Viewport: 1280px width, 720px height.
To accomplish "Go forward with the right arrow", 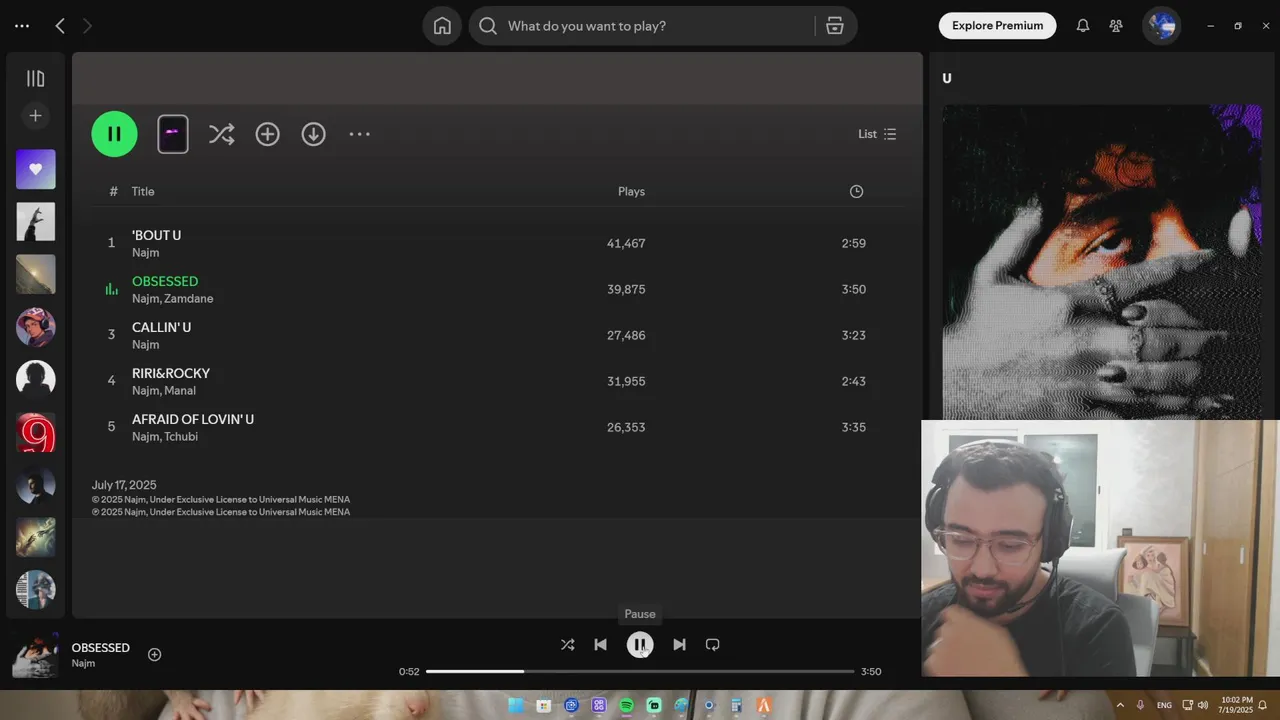I will click(87, 26).
